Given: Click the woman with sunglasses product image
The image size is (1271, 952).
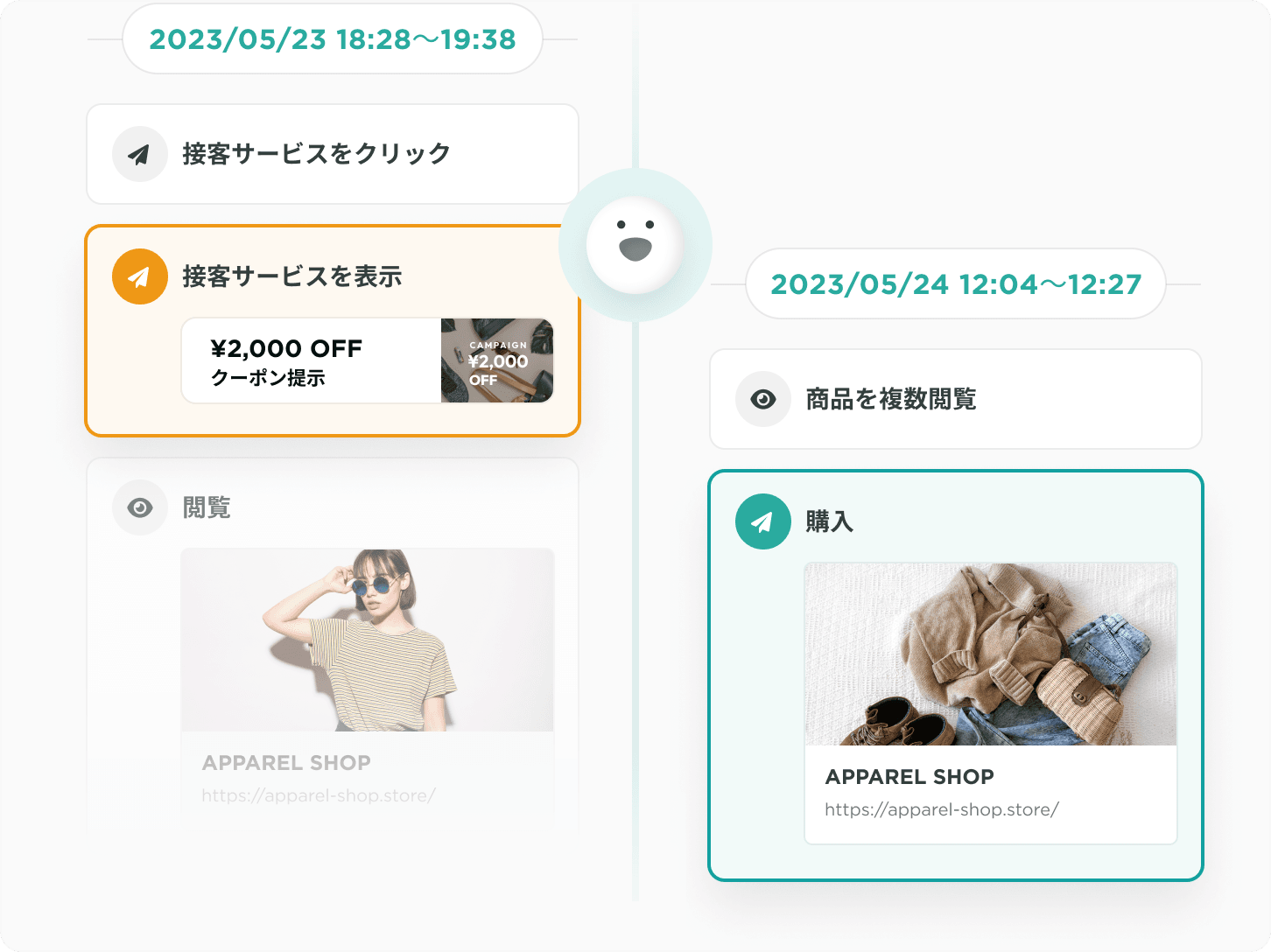Looking at the screenshot, I should tap(368, 640).
